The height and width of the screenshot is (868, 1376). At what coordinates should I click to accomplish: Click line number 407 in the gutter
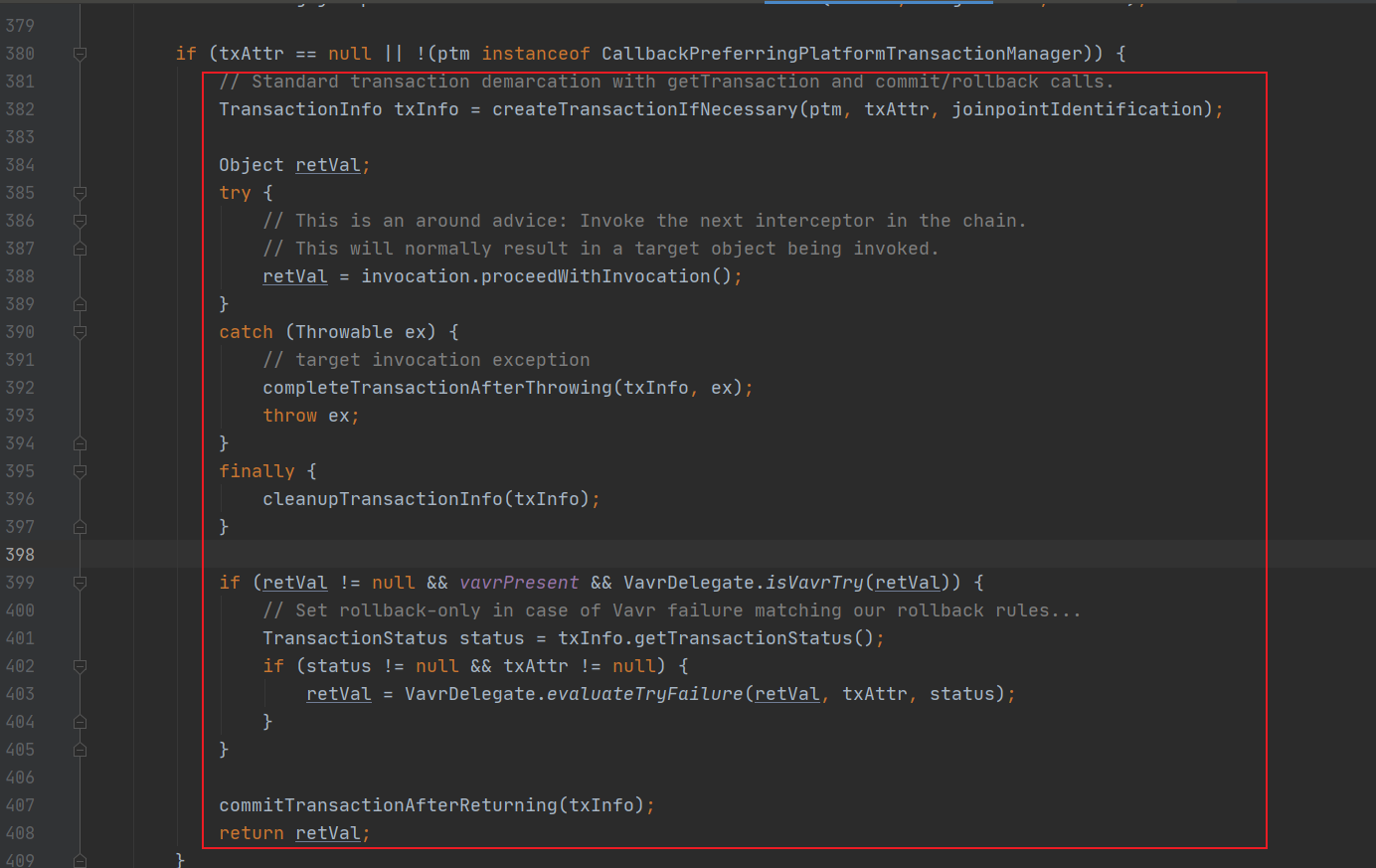tap(20, 805)
